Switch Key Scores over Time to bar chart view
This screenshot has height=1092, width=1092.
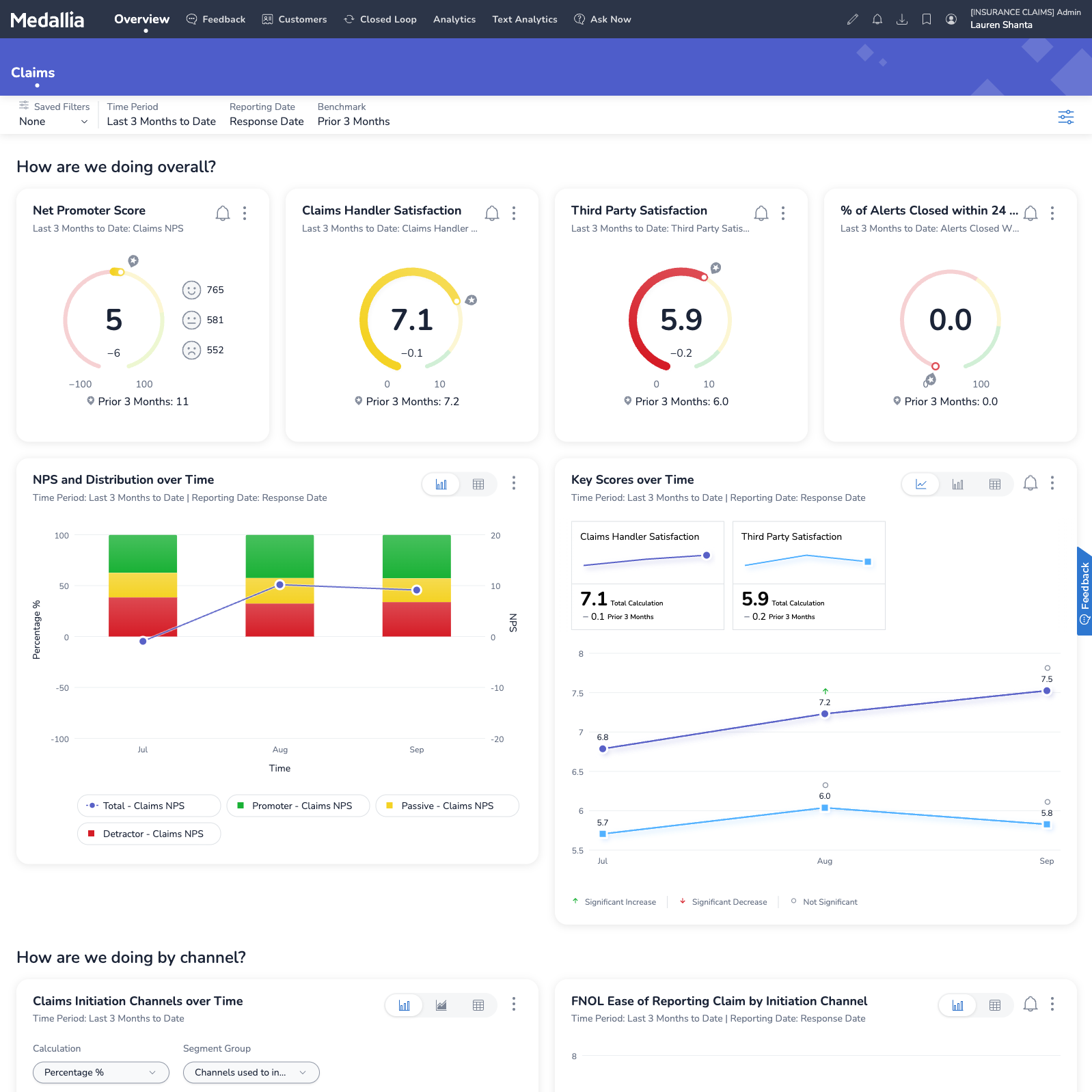pyautogui.click(x=958, y=484)
